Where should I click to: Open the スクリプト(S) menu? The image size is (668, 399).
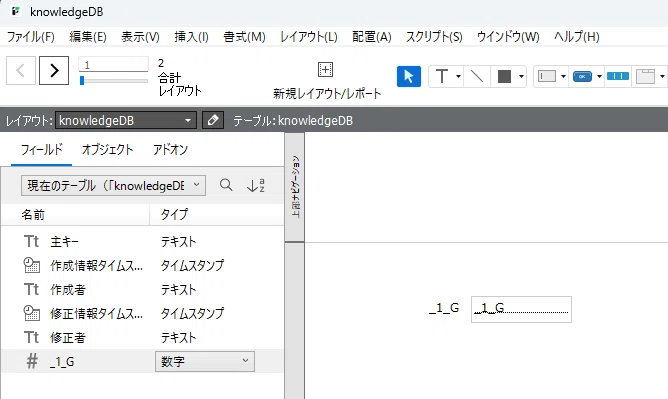tap(434, 37)
